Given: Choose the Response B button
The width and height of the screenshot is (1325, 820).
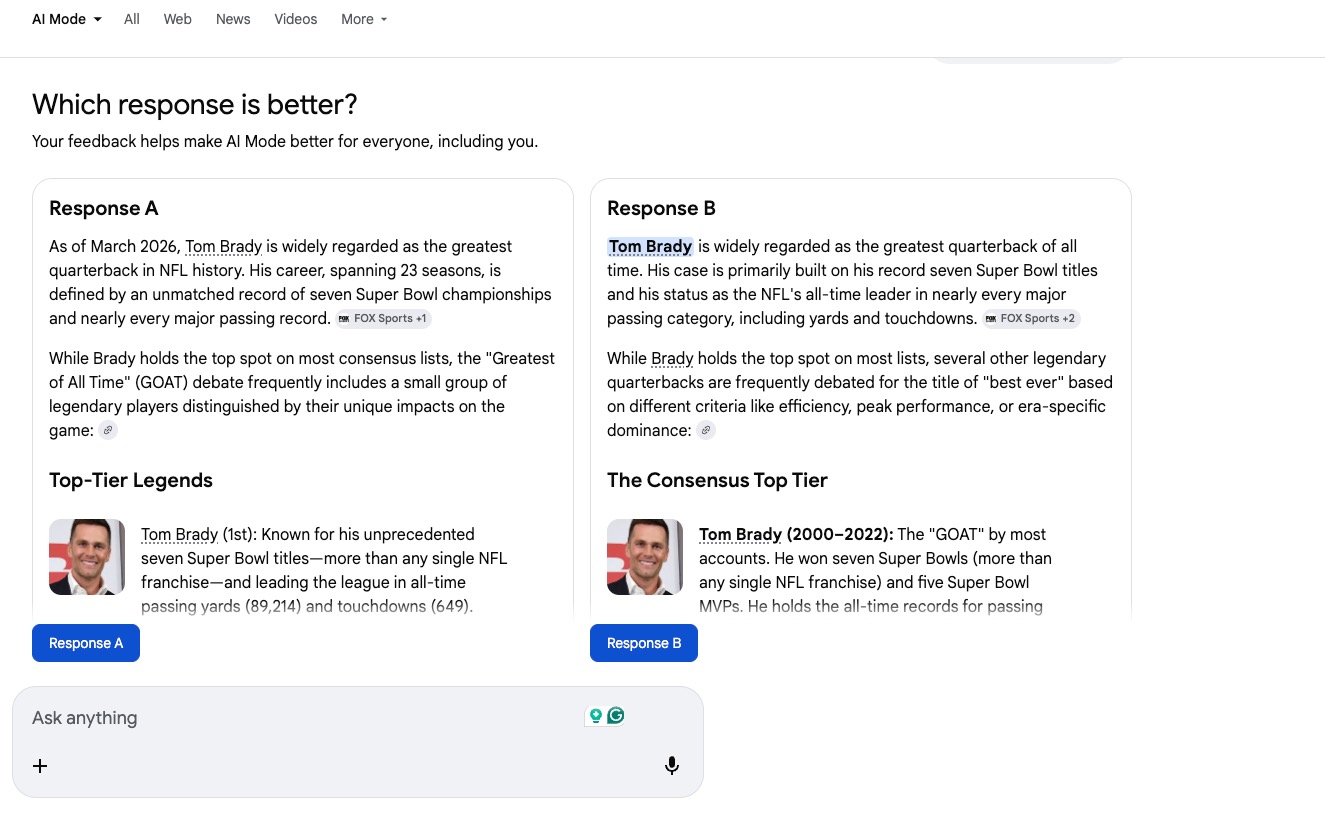Looking at the screenshot, I should point(644,643).
